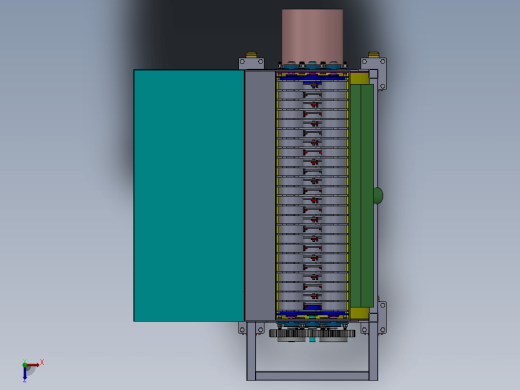520x390 pixels.
Task: Select the gear set below the roller assembly
Action: click(x=312, y=334)
